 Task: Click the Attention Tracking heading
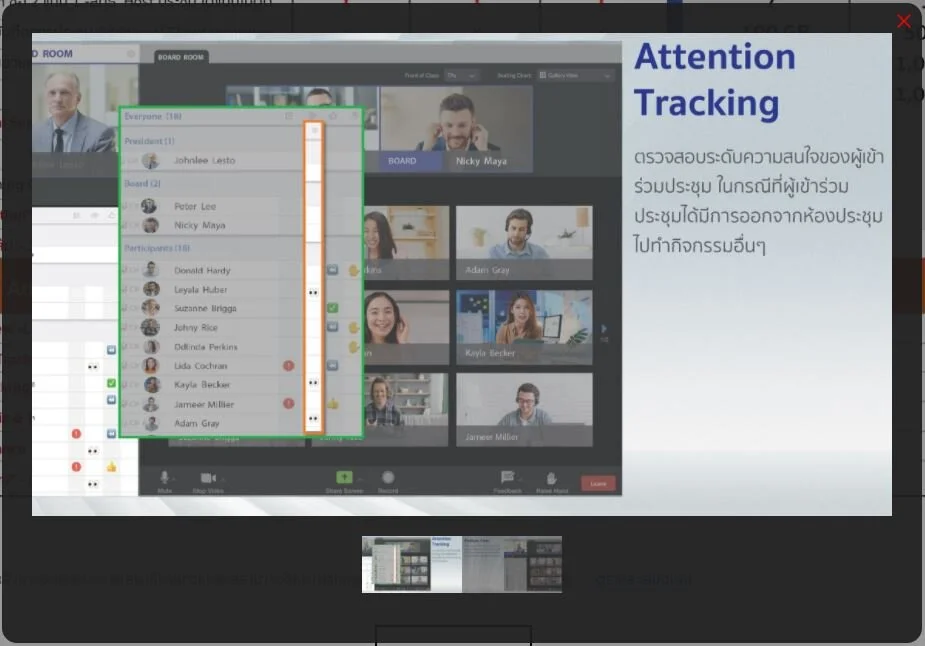coord(714,80)
